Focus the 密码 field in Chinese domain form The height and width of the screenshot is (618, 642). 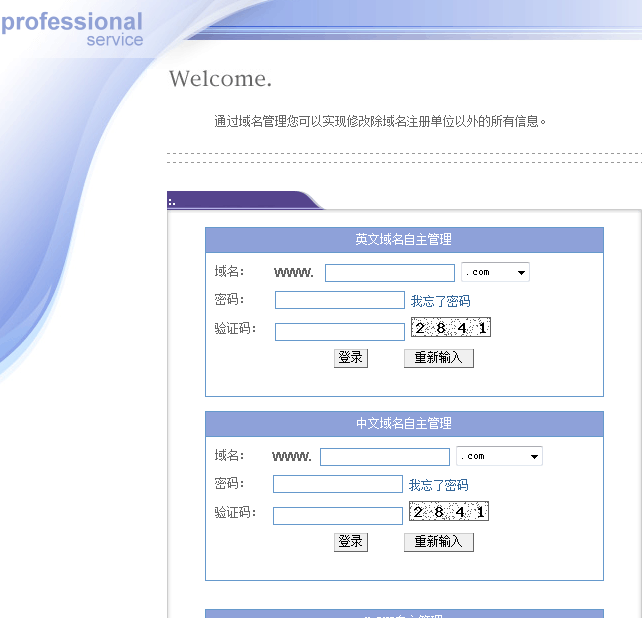coord(337,484)
